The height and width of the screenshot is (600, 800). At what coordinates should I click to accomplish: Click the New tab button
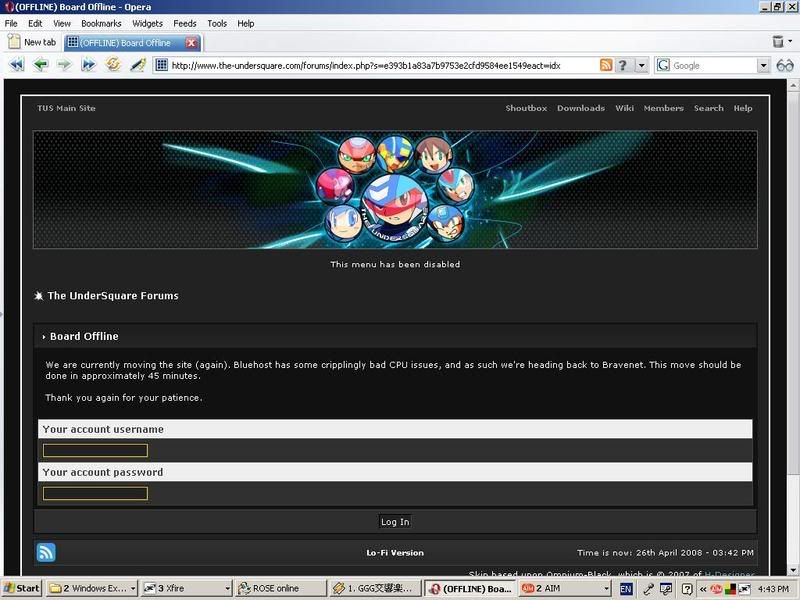click(x=32, y=42)
